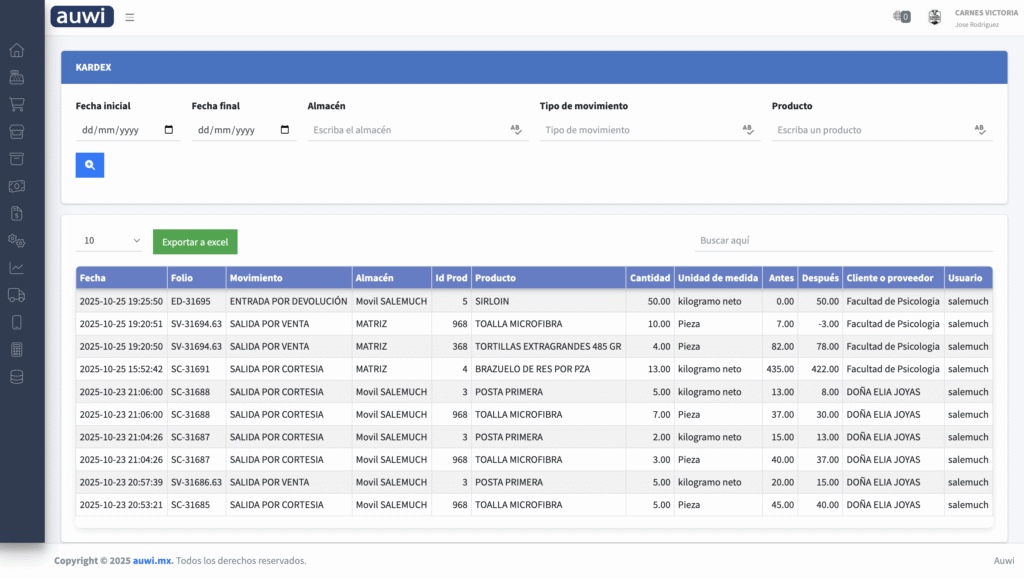
Task: Toggle the hamburger menu beside auwi logo
Action: click(130, 17)
